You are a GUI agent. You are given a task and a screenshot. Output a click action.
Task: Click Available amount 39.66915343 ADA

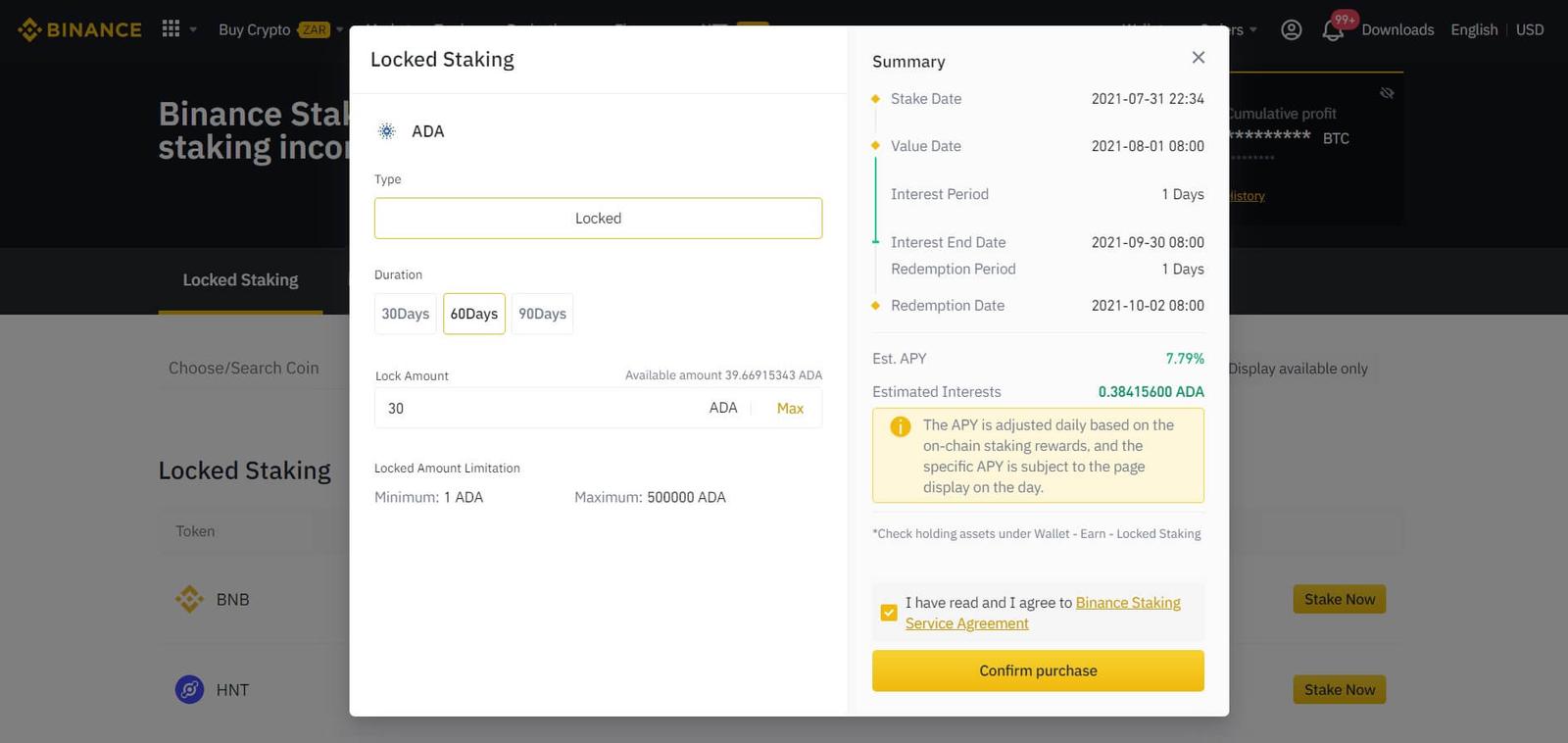click(723, 375)
